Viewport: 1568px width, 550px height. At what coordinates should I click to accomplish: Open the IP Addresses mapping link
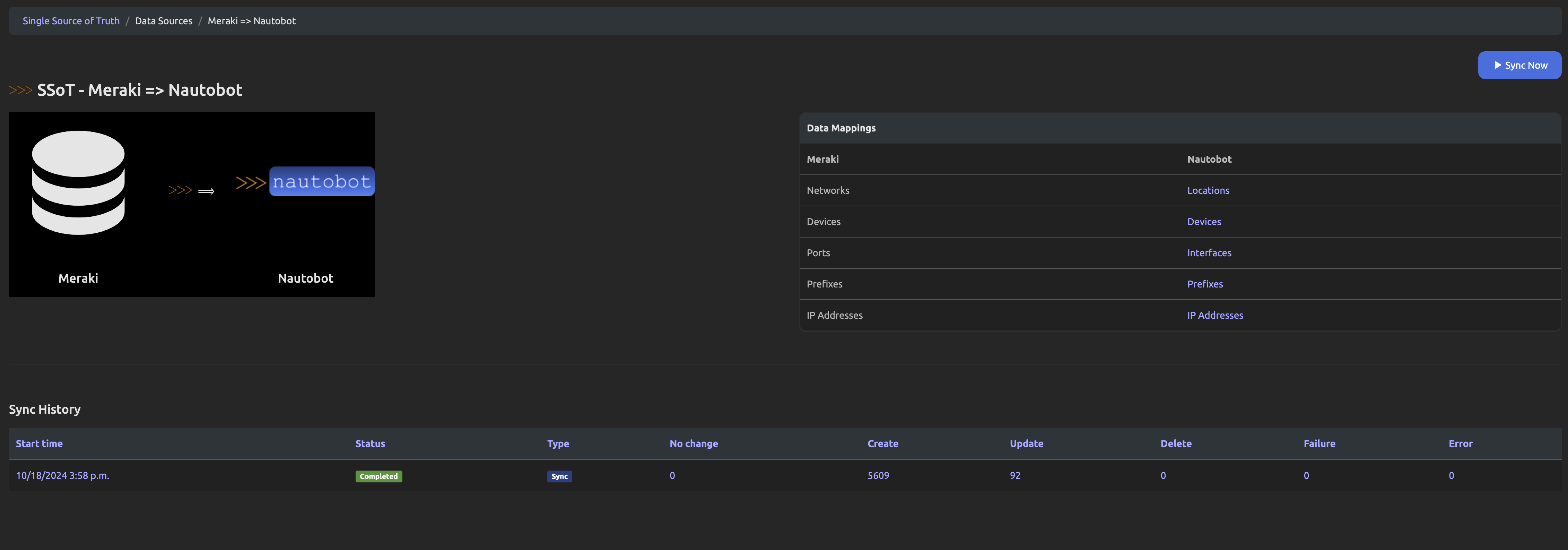coord(1214,315)
